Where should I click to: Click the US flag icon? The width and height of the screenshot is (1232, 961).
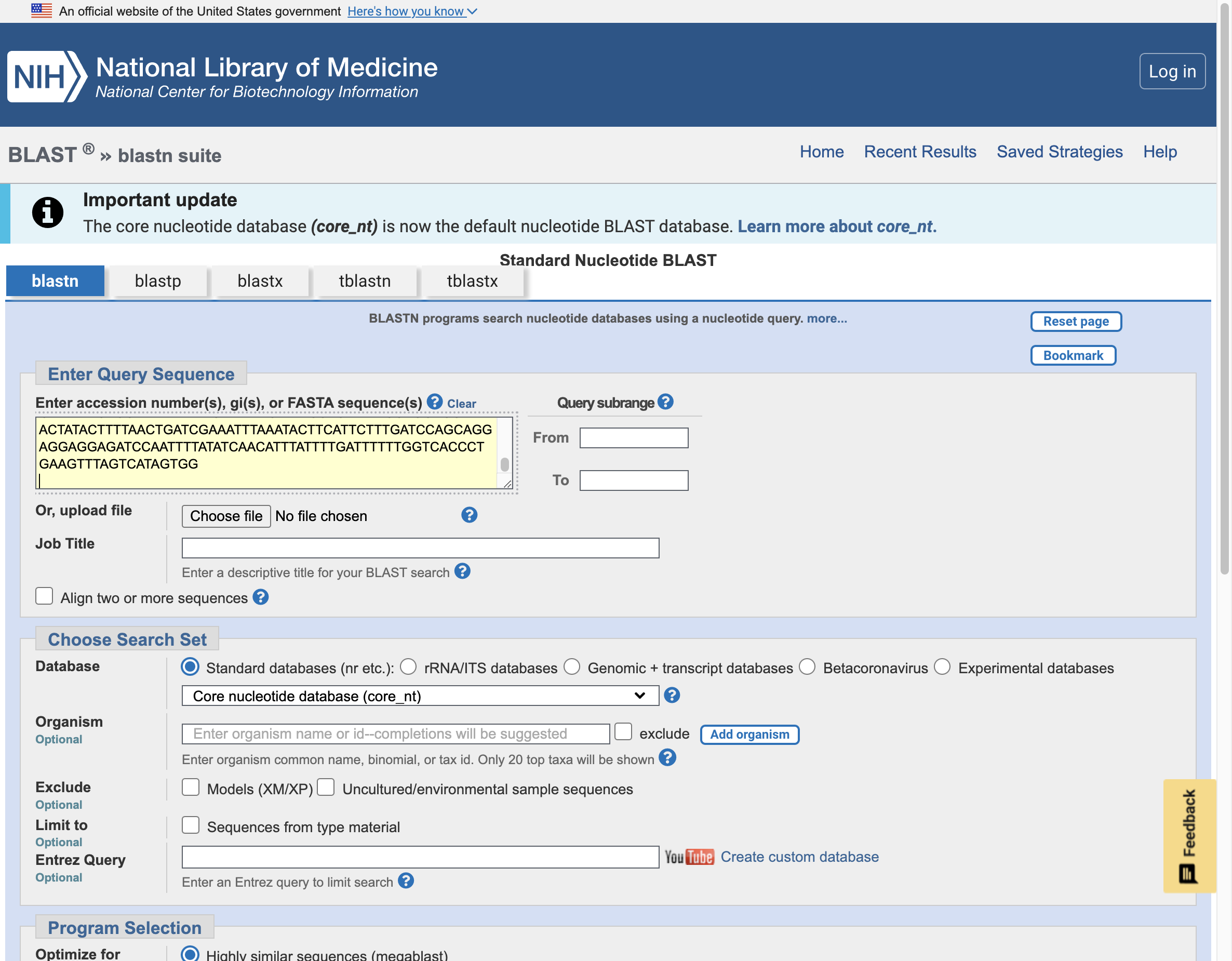point(41,11)
